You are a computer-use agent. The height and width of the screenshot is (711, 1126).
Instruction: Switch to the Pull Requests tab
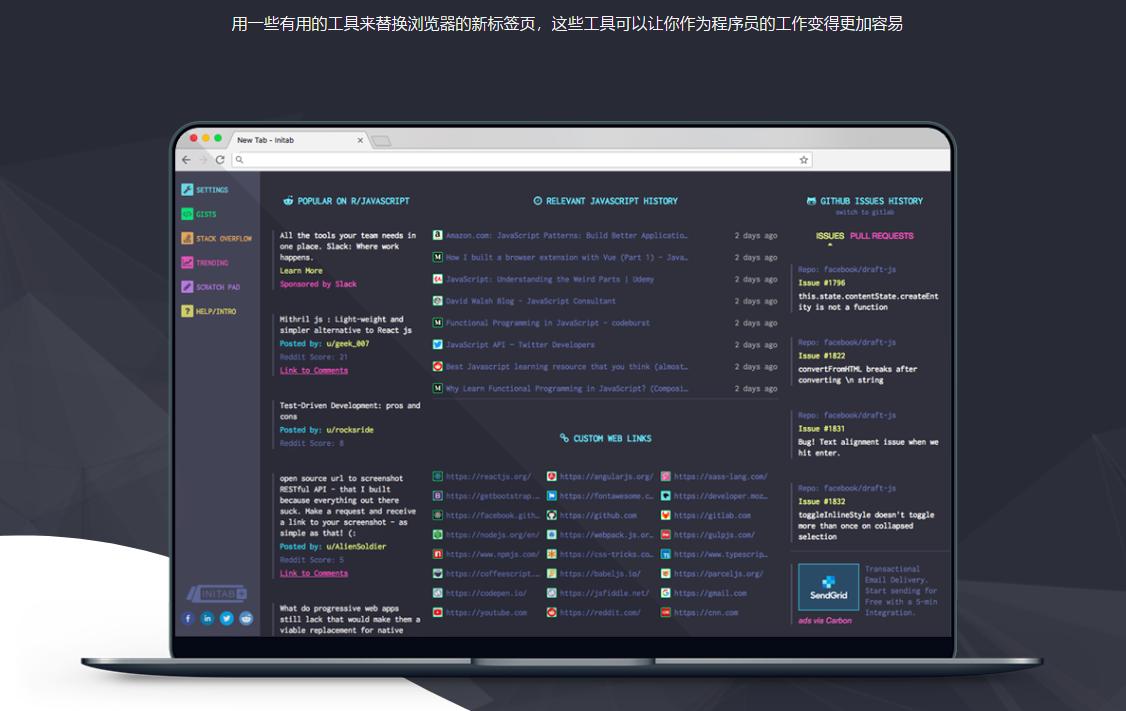click(882, 236)
